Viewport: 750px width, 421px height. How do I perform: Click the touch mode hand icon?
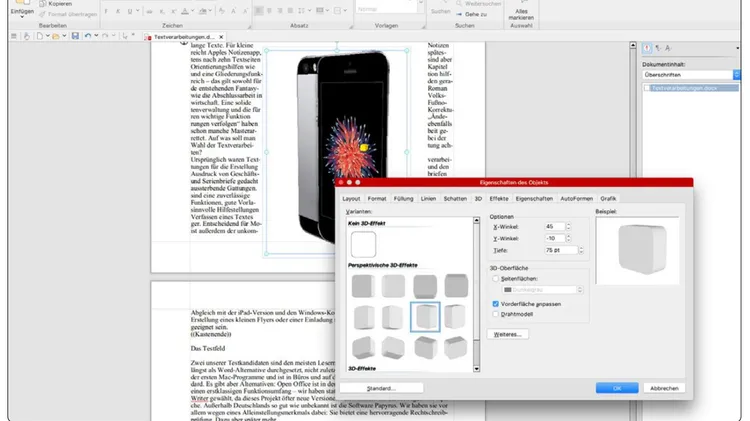[27, 36]
